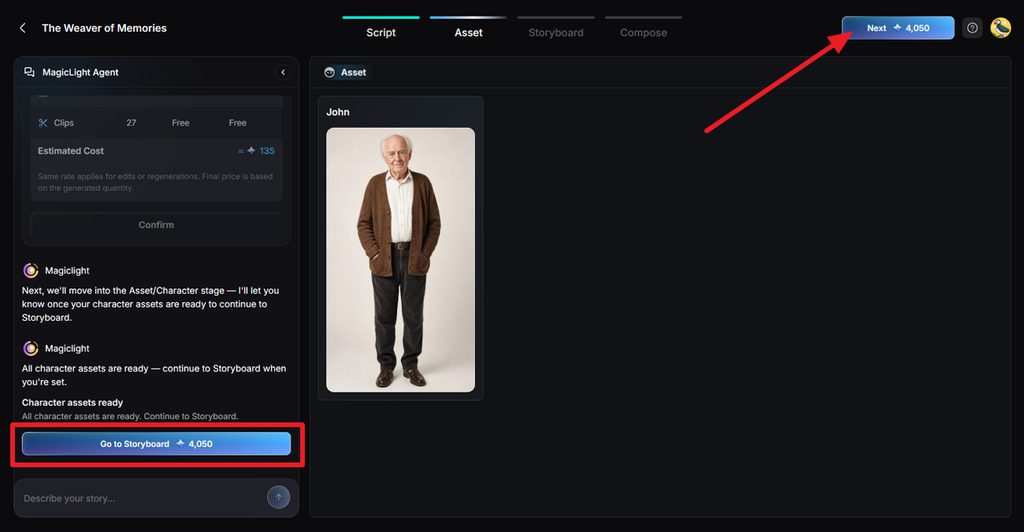Click the Estimated Cost label

click(71, 151)
